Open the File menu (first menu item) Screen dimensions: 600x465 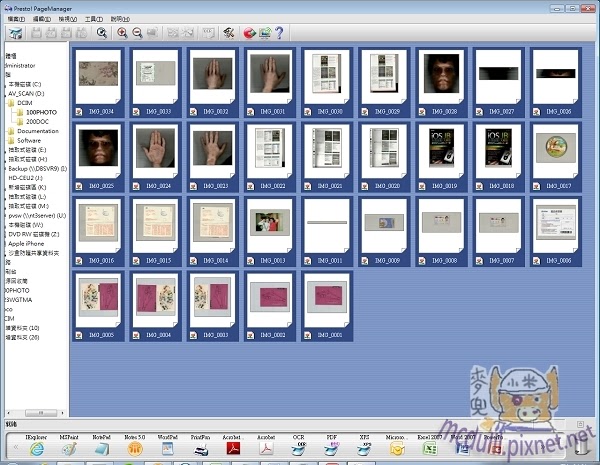(16, 19)
